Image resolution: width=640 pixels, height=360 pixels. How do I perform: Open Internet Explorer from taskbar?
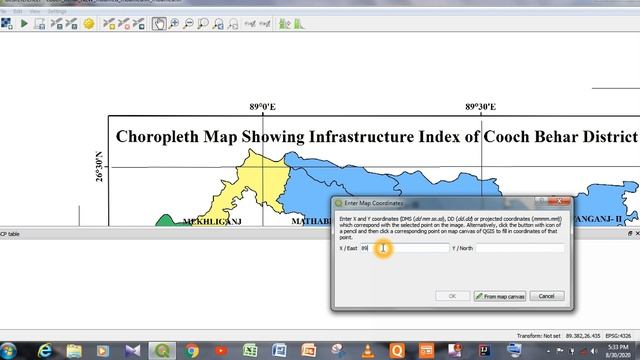(x=45, y=351)
